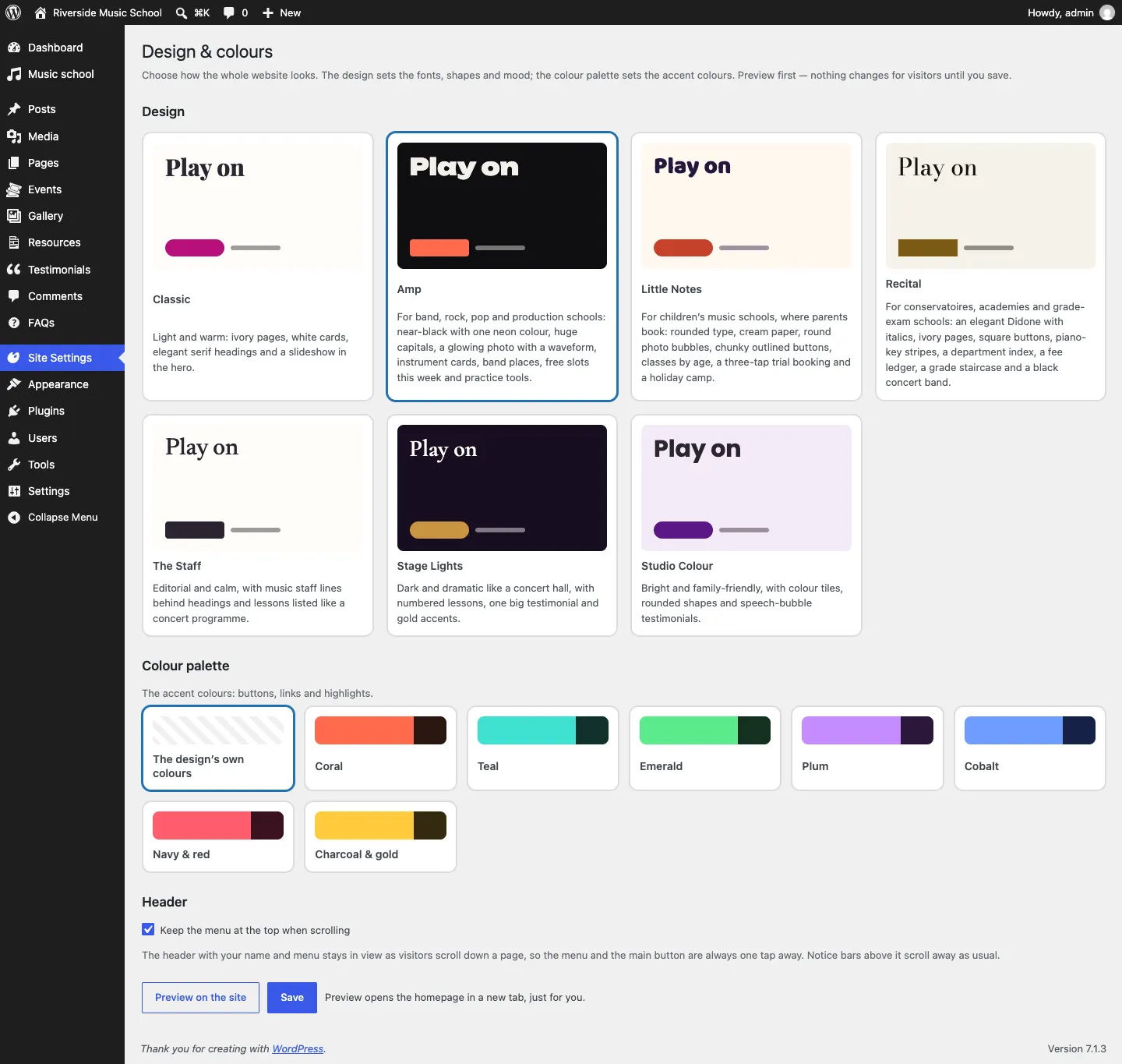Screen dimensions: 1122x1064
Task: Follow the WordPress footer link
Action: [298, 1049]
